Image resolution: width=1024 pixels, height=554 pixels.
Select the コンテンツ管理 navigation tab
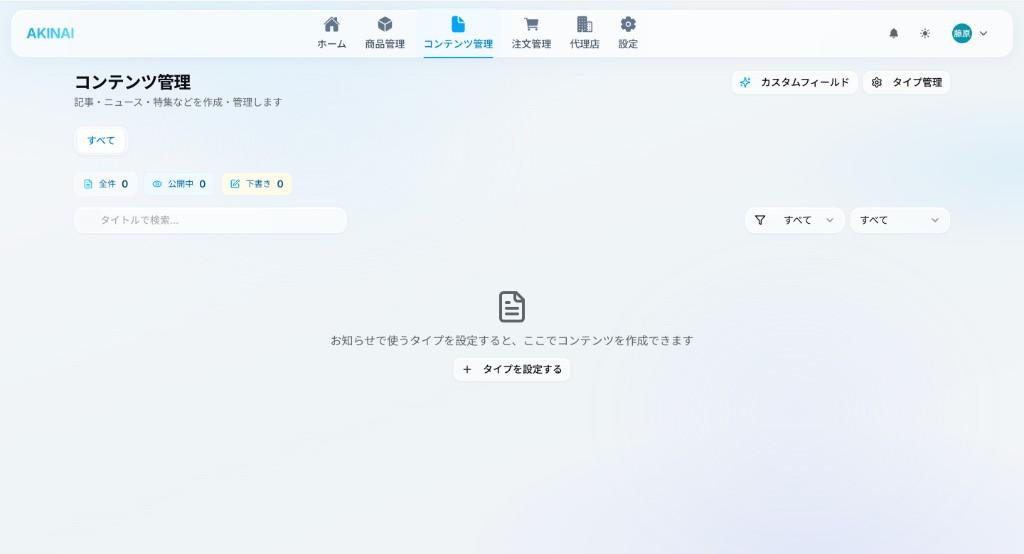(x=458, y=33)
